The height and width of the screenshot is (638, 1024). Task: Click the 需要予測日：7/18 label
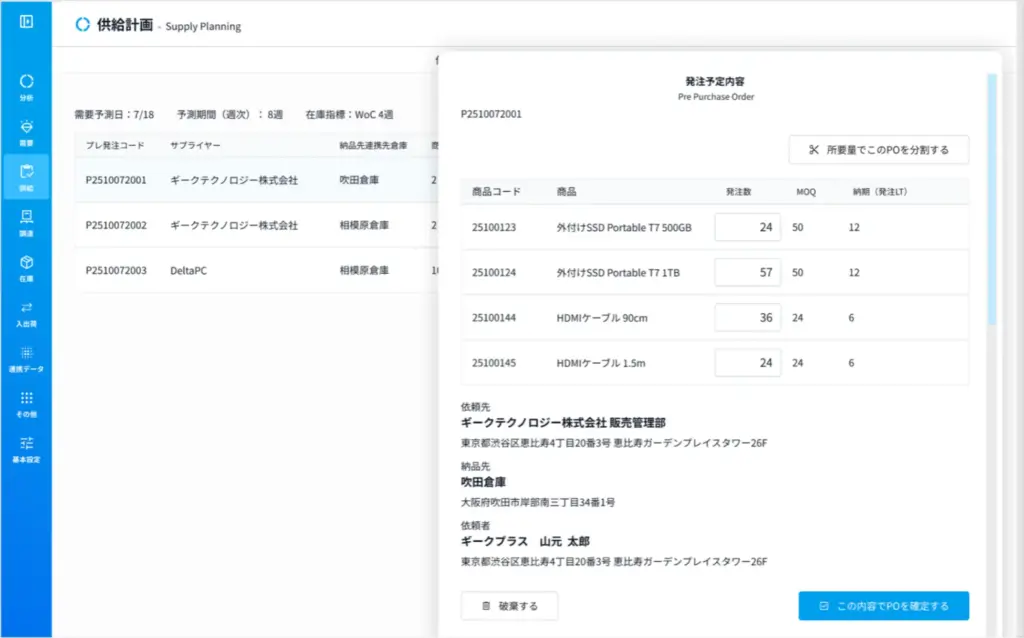click(114, 114)
